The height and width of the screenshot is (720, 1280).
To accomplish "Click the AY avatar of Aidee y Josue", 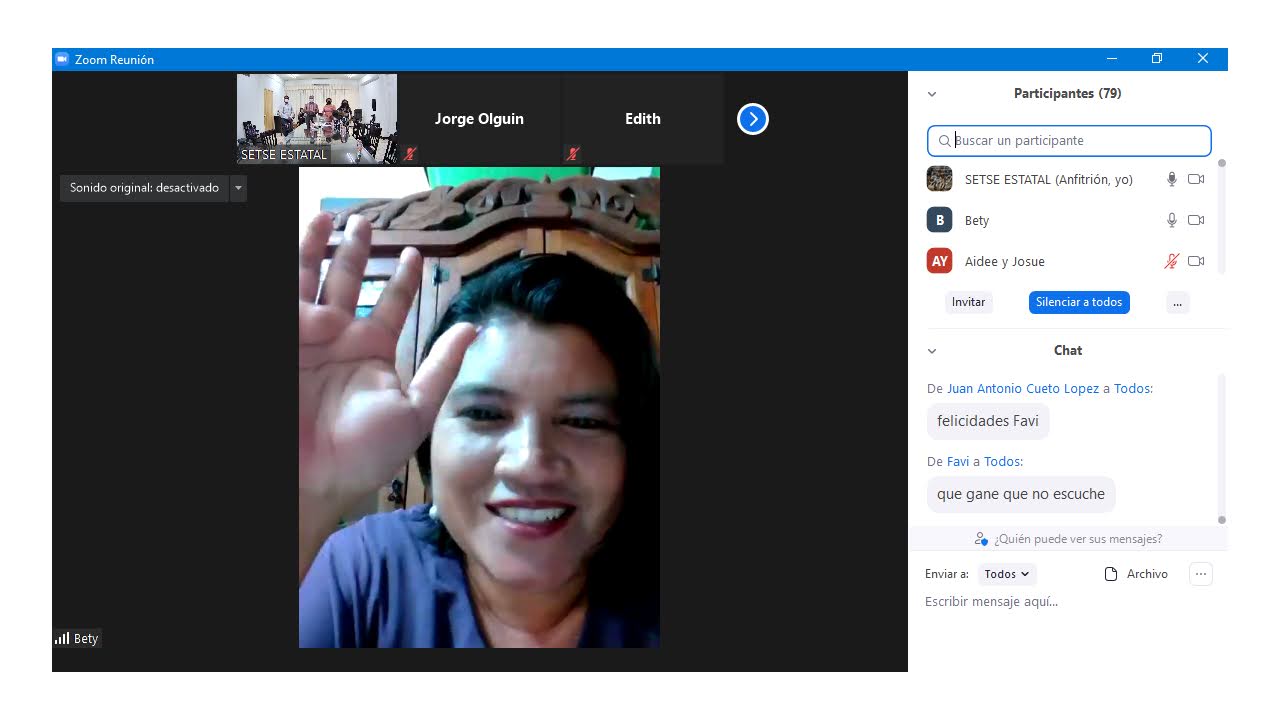I will [x=939, y=261].
